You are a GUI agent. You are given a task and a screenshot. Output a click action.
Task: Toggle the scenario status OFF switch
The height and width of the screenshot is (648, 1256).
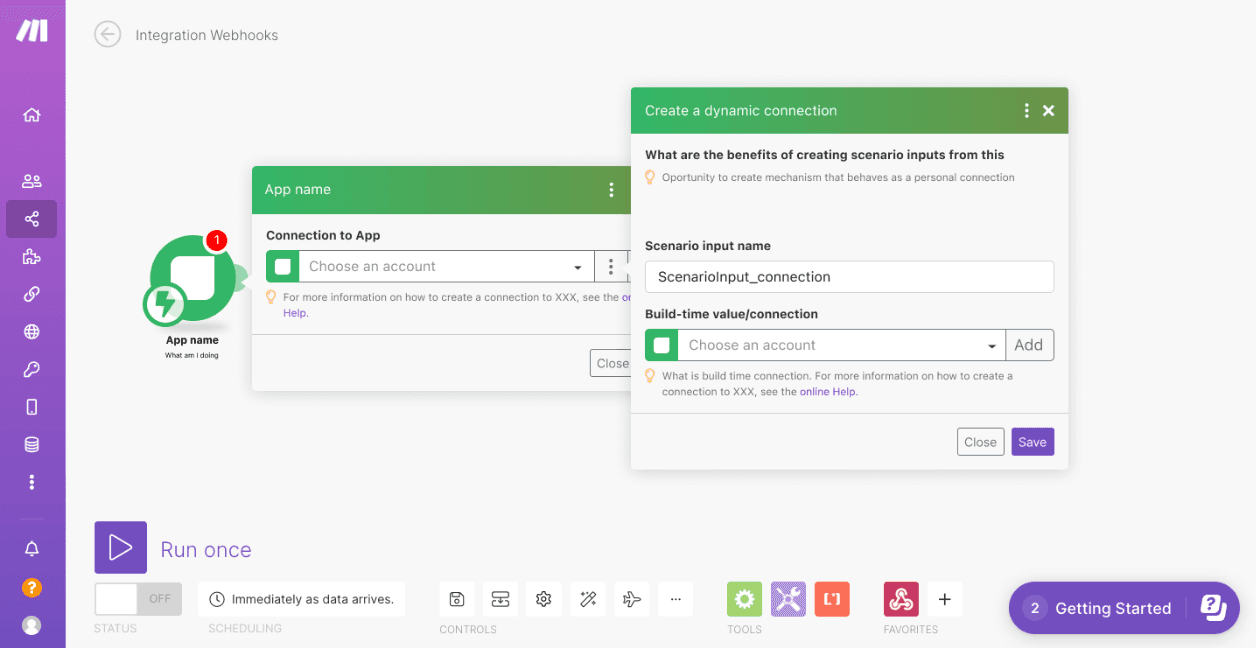[x=138, y=599]
